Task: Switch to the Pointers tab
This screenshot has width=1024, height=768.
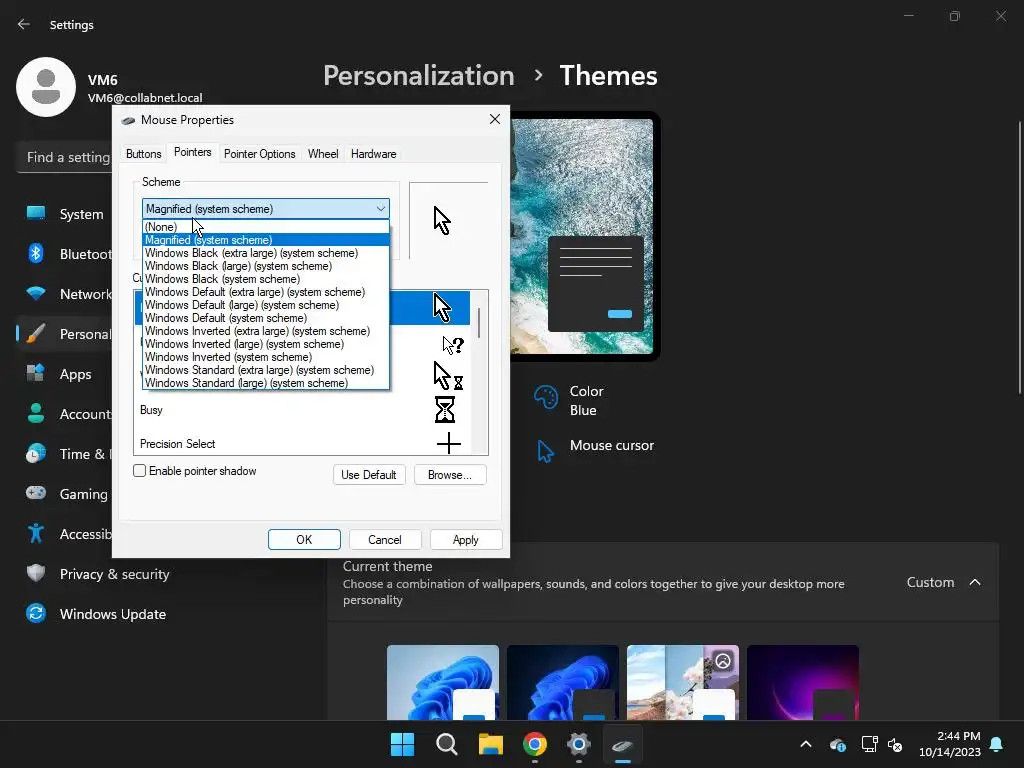Action: click(x=193, y=152)
